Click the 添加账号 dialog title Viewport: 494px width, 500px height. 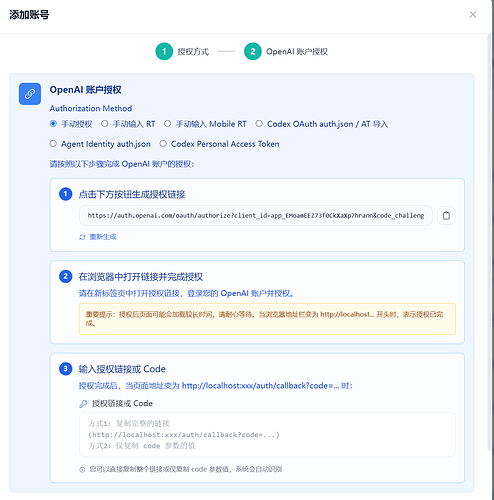(x=29, y=15)
